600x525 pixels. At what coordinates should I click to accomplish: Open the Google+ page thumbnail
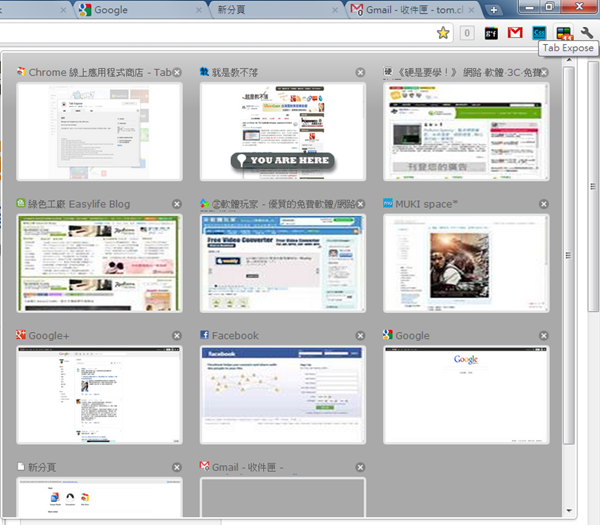tap(99, 395)
